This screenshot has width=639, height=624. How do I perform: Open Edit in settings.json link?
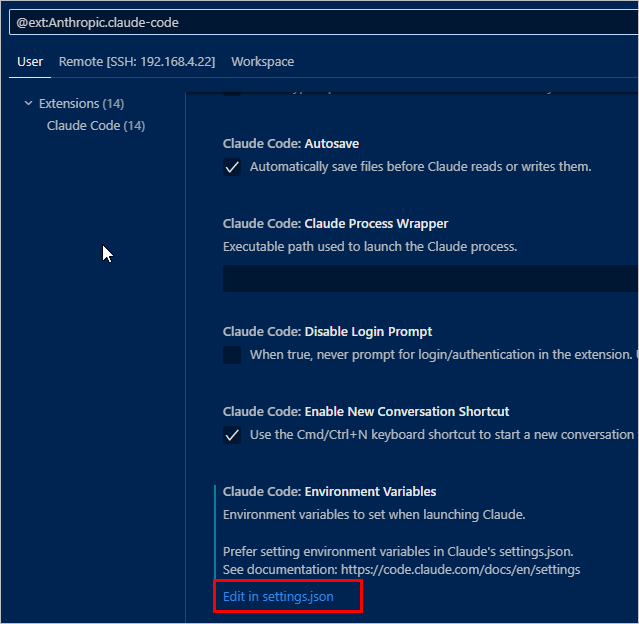278,597
